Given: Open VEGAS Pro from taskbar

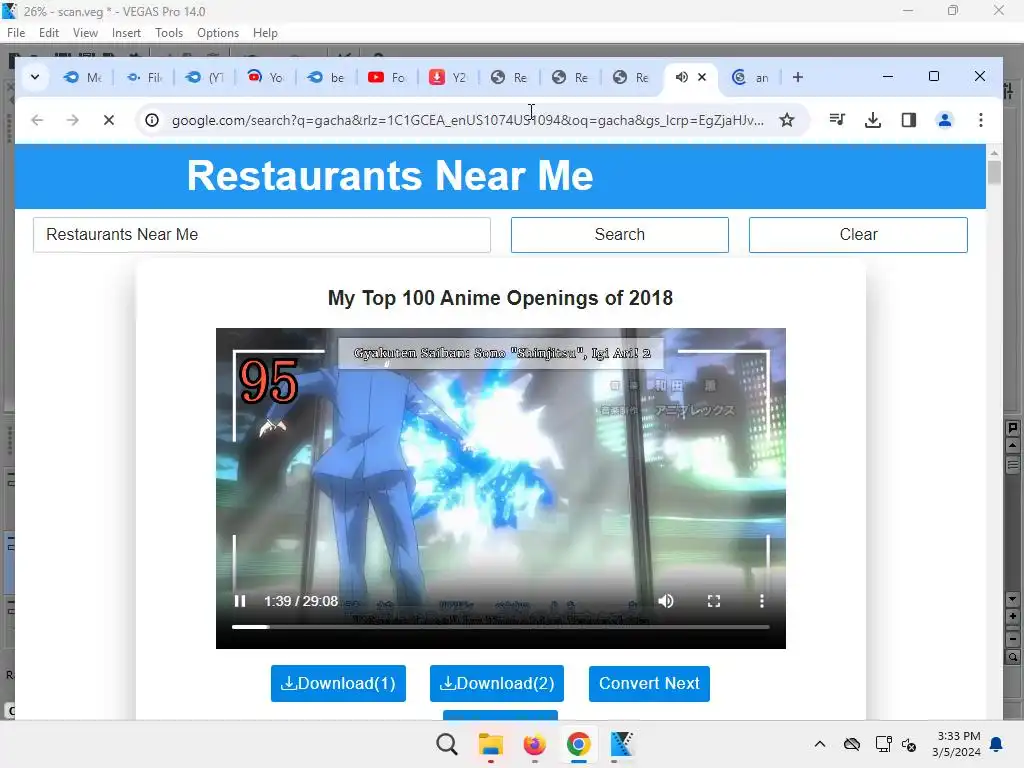Looking at the screenshot, I should (x=621, y=744).
